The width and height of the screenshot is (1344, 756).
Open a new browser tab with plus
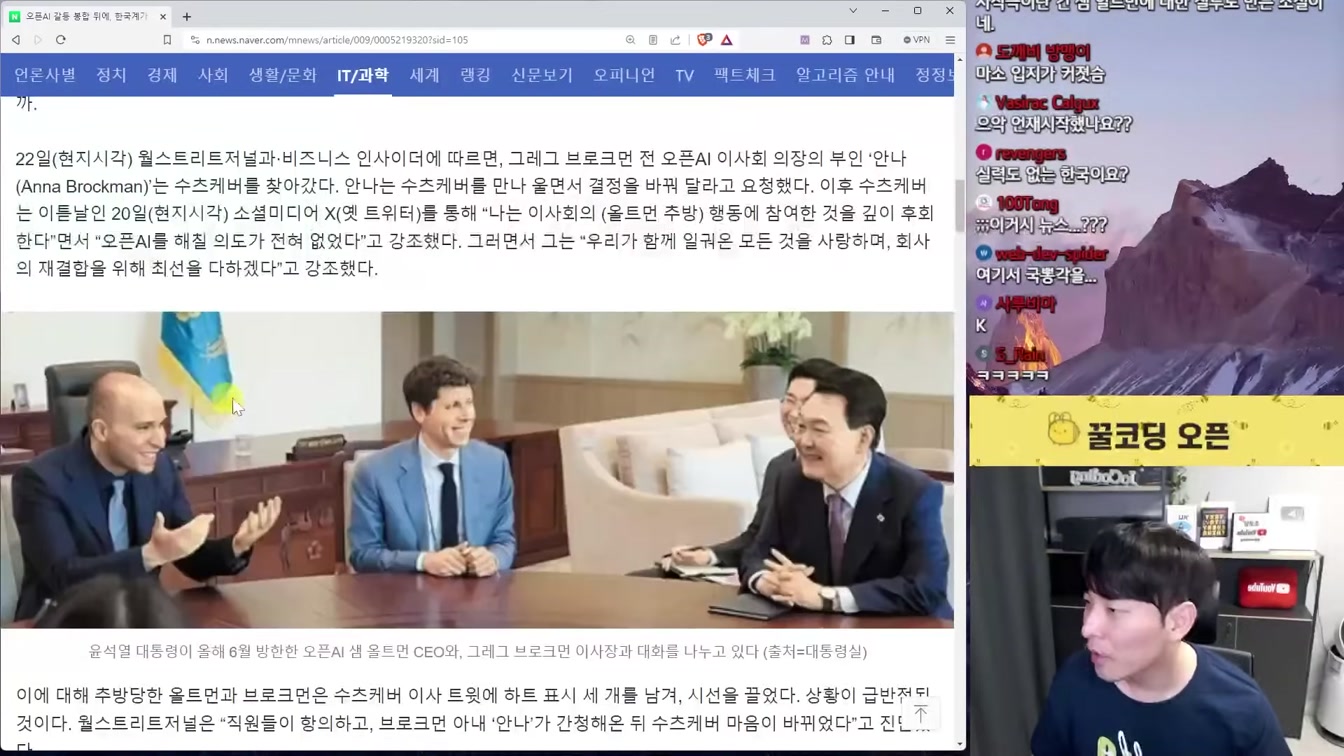click(187, 16)
